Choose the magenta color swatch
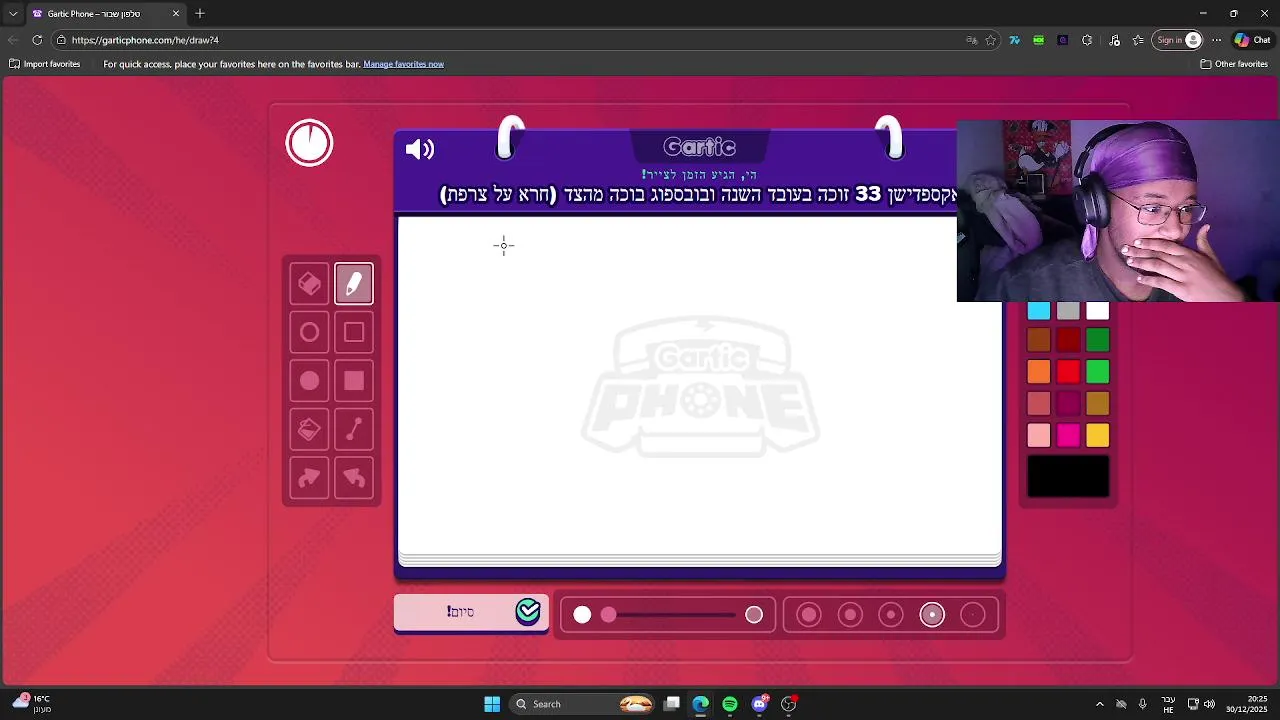Viewport: 1280px width, 720px height. point(1068,435)
